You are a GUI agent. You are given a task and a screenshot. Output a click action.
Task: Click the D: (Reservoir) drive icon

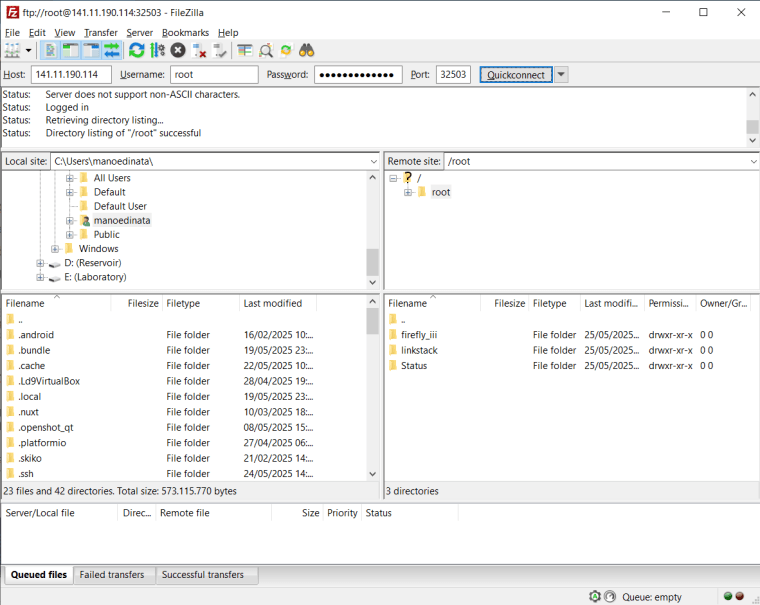click(x=55, y=263)
